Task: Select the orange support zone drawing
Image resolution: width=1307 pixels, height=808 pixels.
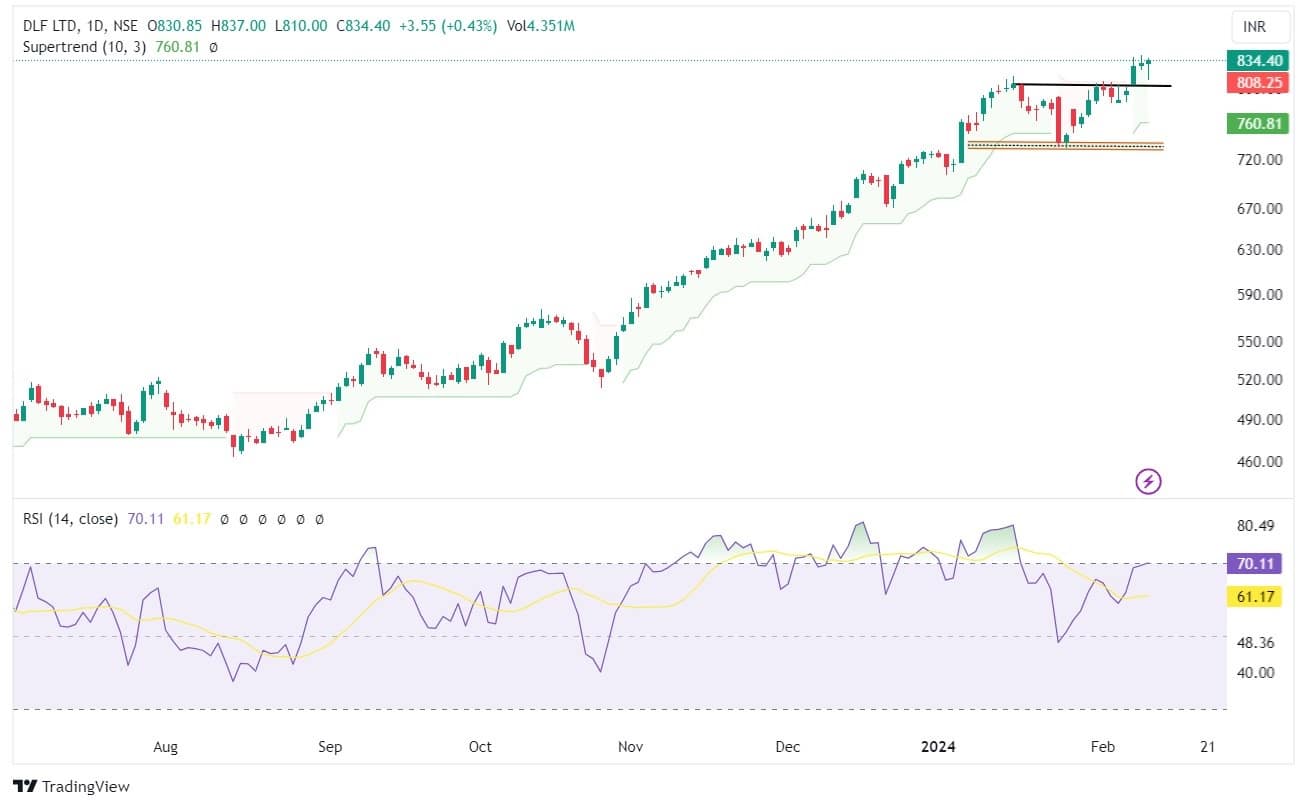Action: click(1065, 146)
